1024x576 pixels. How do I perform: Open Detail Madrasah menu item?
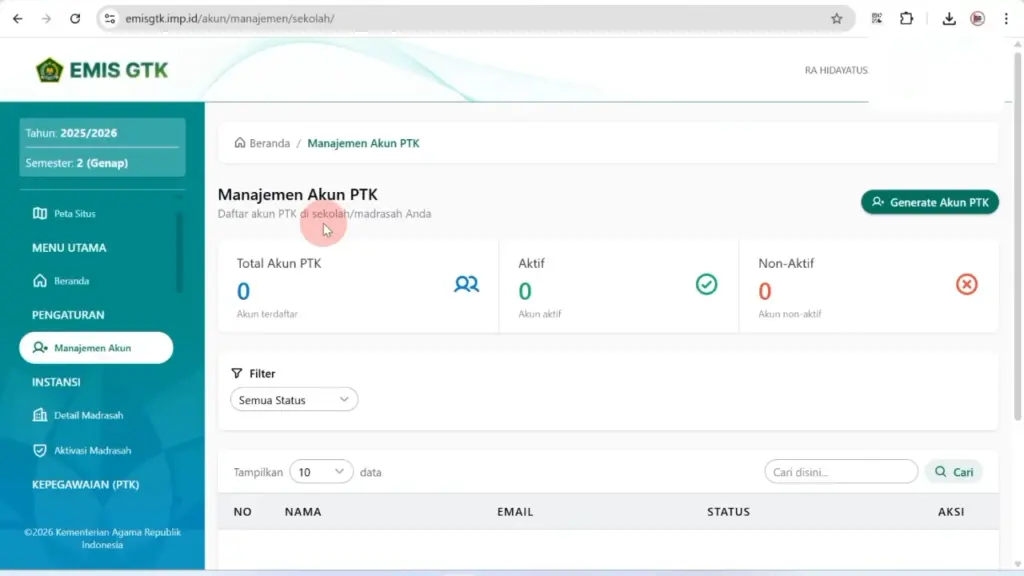88,415
